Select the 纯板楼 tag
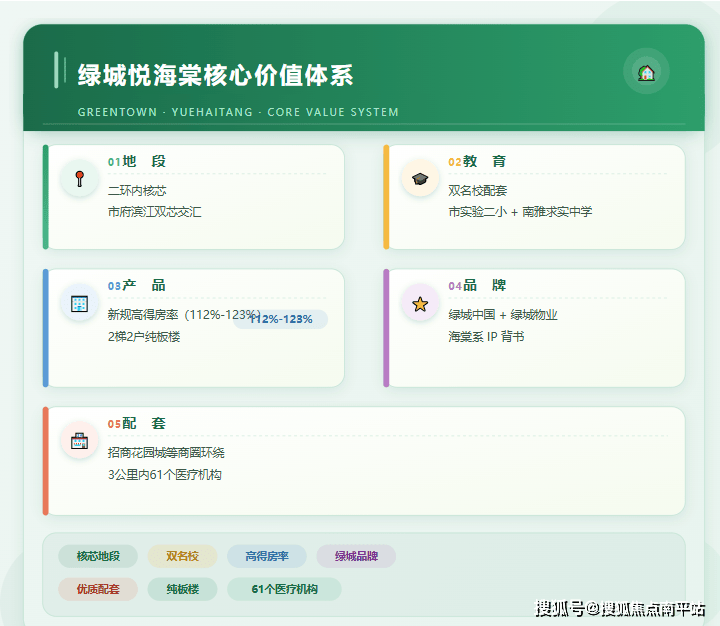This screenshot has width=720, height=626. (182, 589)
